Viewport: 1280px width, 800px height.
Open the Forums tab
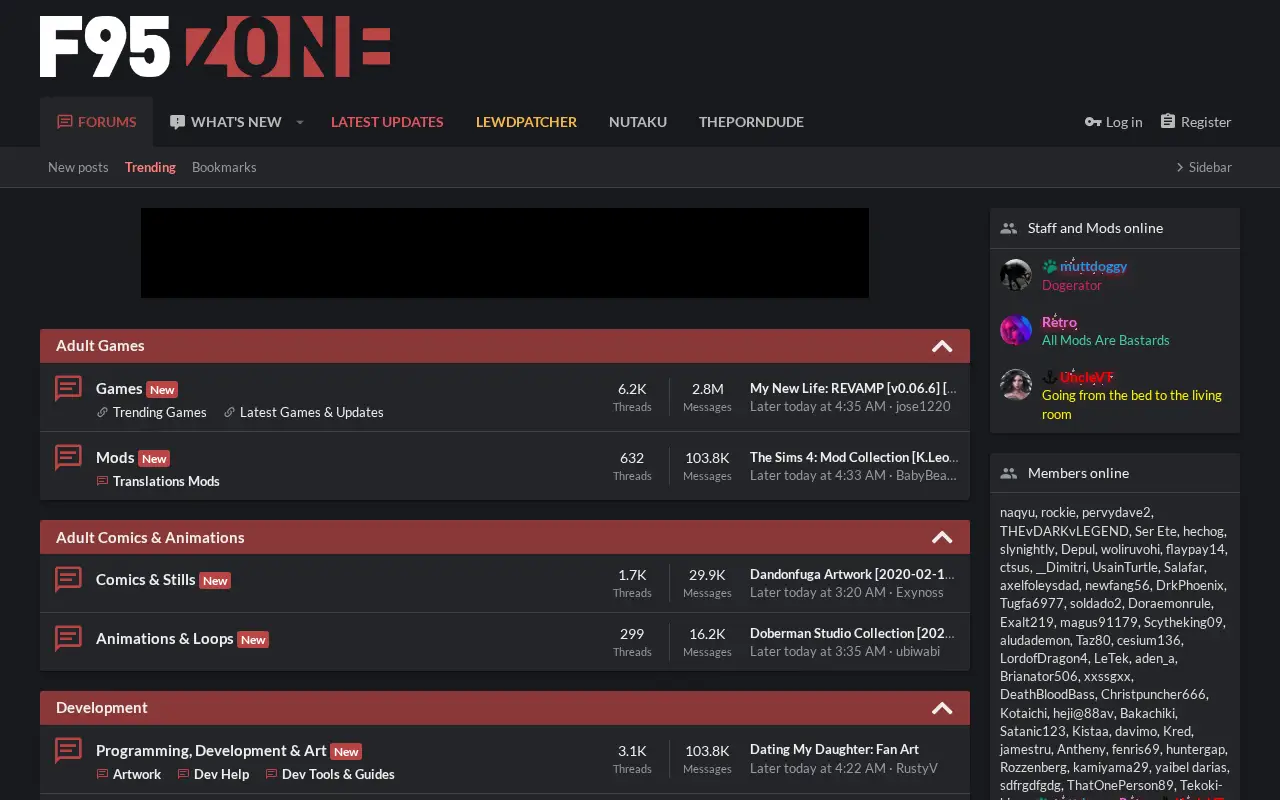click(96, 122)
